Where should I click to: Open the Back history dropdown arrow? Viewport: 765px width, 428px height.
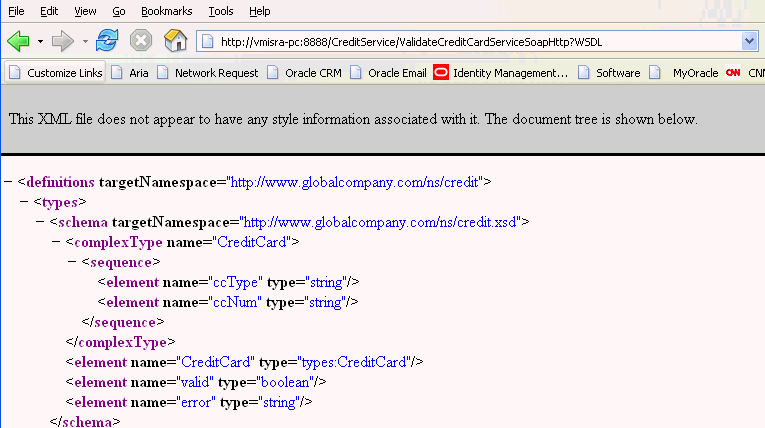(40, 42)
